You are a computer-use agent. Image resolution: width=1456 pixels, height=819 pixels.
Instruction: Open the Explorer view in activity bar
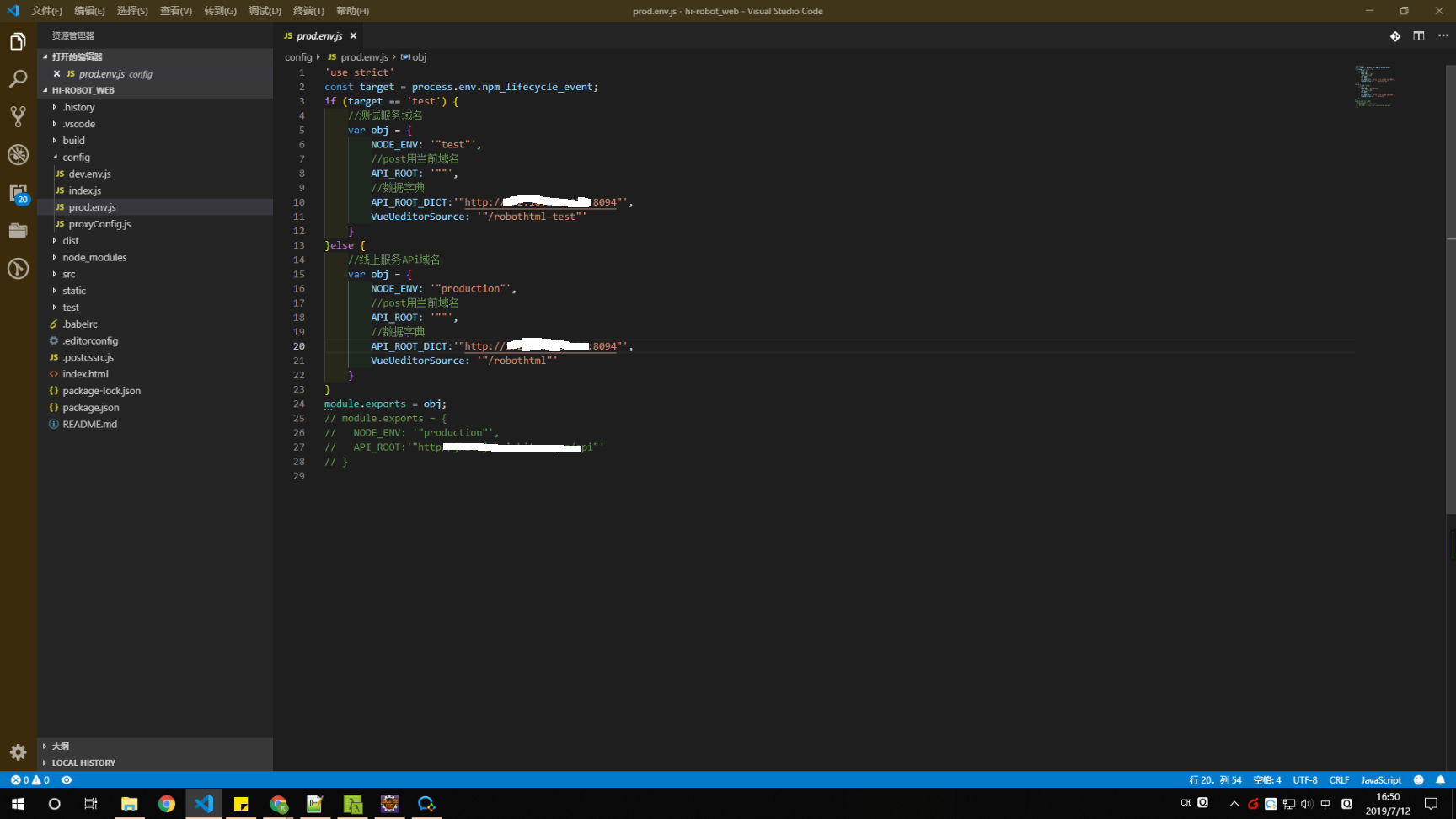click(x=18, y=41)
